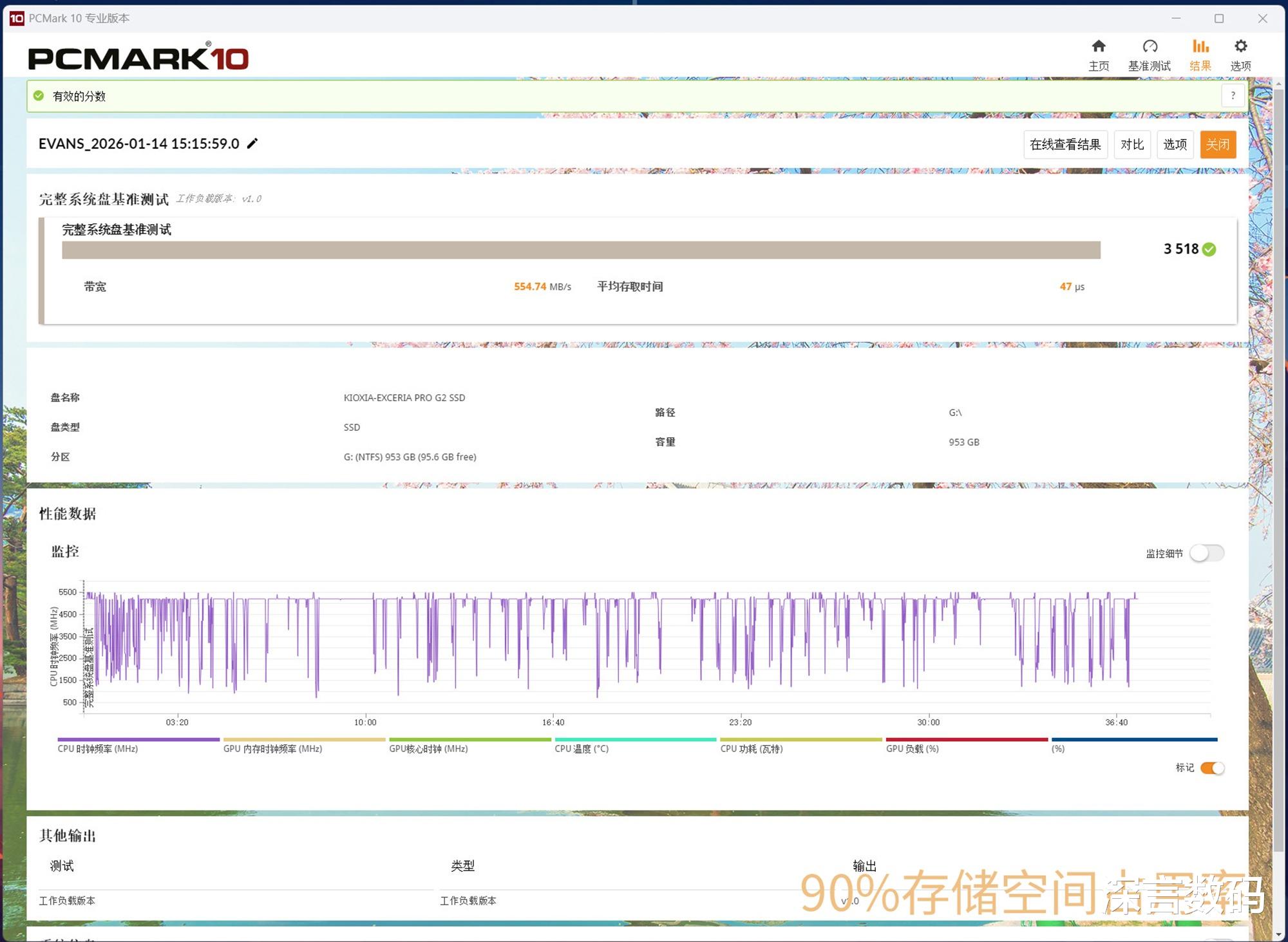Select the Results (结果) bar chart icon
This screenshot has height=942, width=1288.
click(x=1200, y=46)
